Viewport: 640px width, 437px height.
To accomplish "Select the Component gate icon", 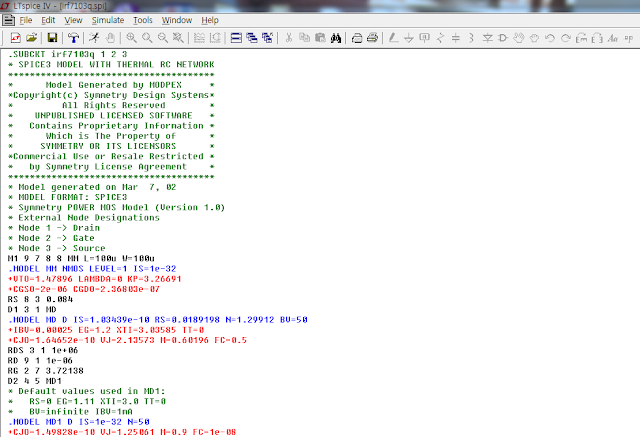I will (x=503, y=38).
